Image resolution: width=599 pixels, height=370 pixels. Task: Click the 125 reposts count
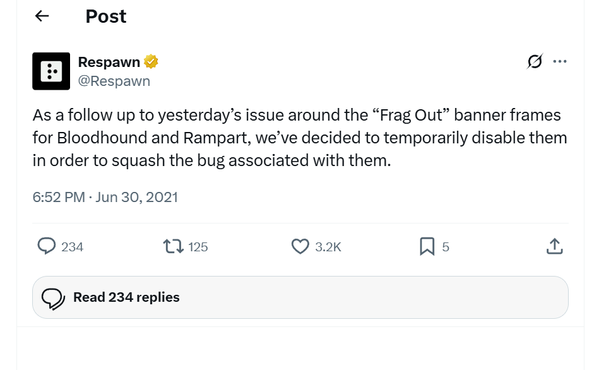pyautogui.click(x=198, y=247)
